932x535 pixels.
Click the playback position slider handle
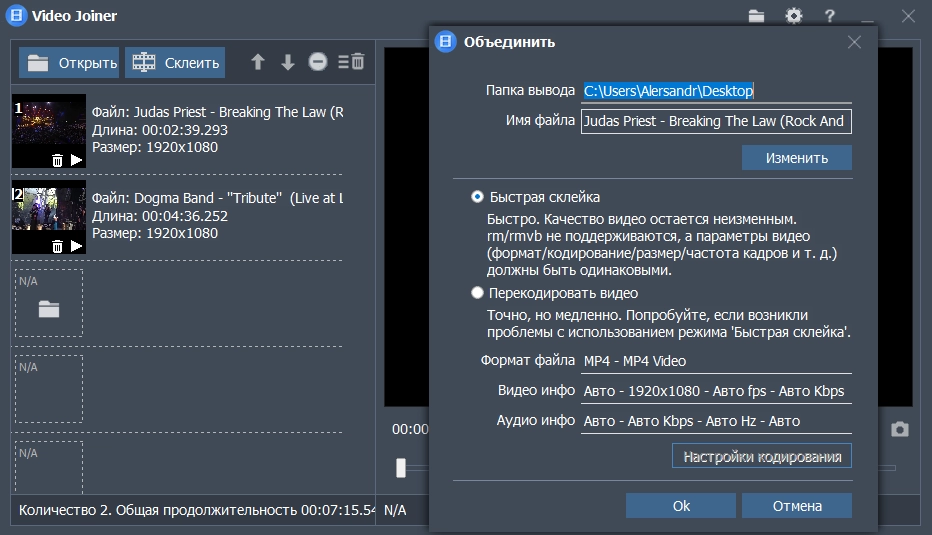coord(401,468)
